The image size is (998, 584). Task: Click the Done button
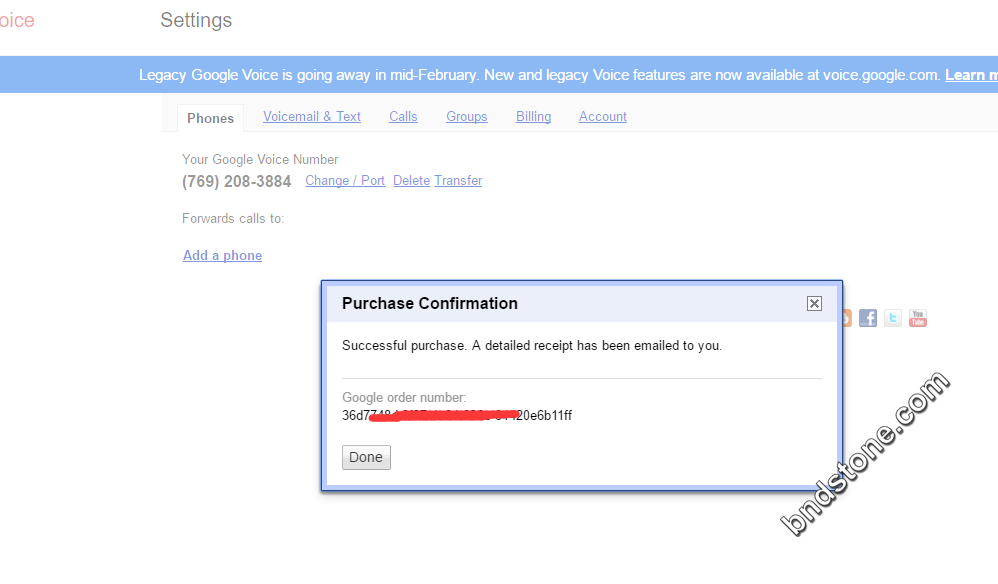pyautogui.click(x=366, y=457)
